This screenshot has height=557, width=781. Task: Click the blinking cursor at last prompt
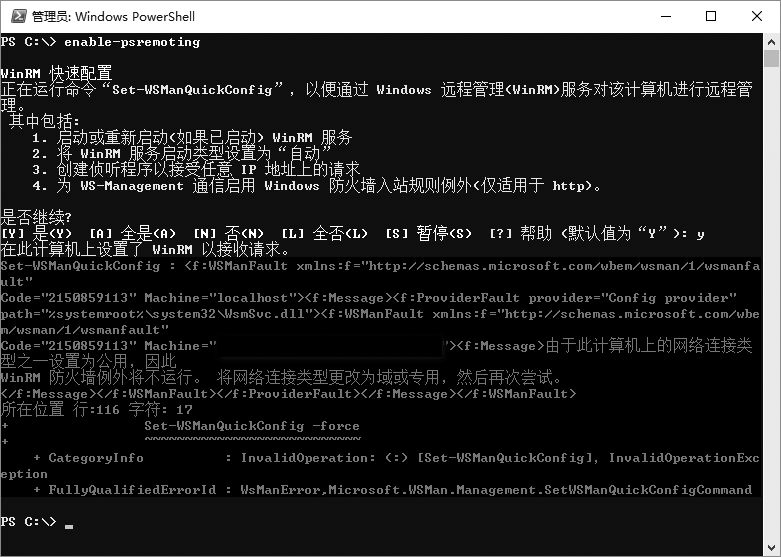(x=69, y=524)
